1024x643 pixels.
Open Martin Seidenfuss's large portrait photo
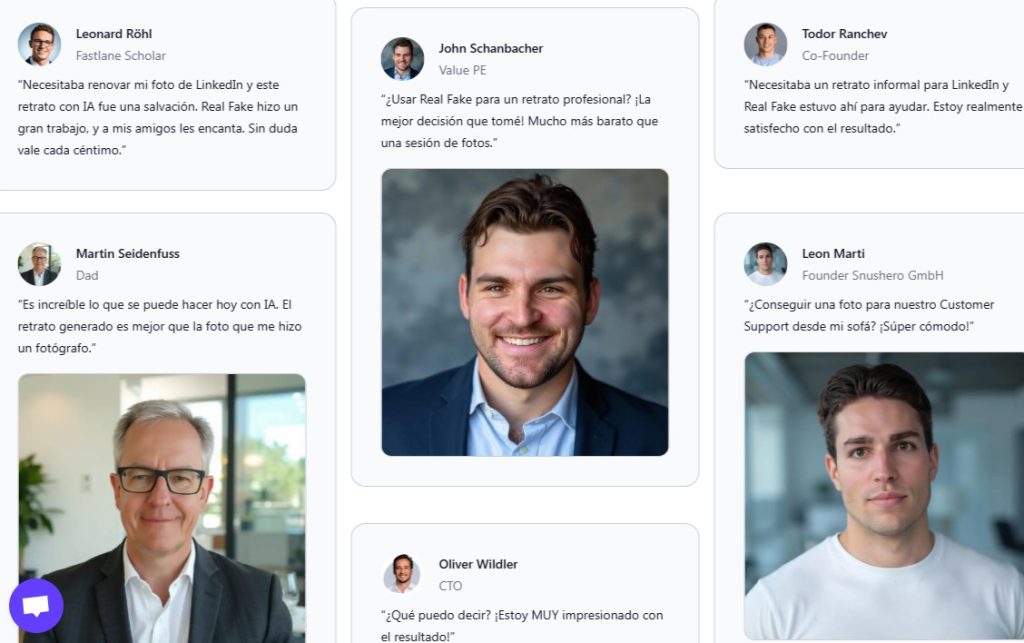tap(162, 508)
